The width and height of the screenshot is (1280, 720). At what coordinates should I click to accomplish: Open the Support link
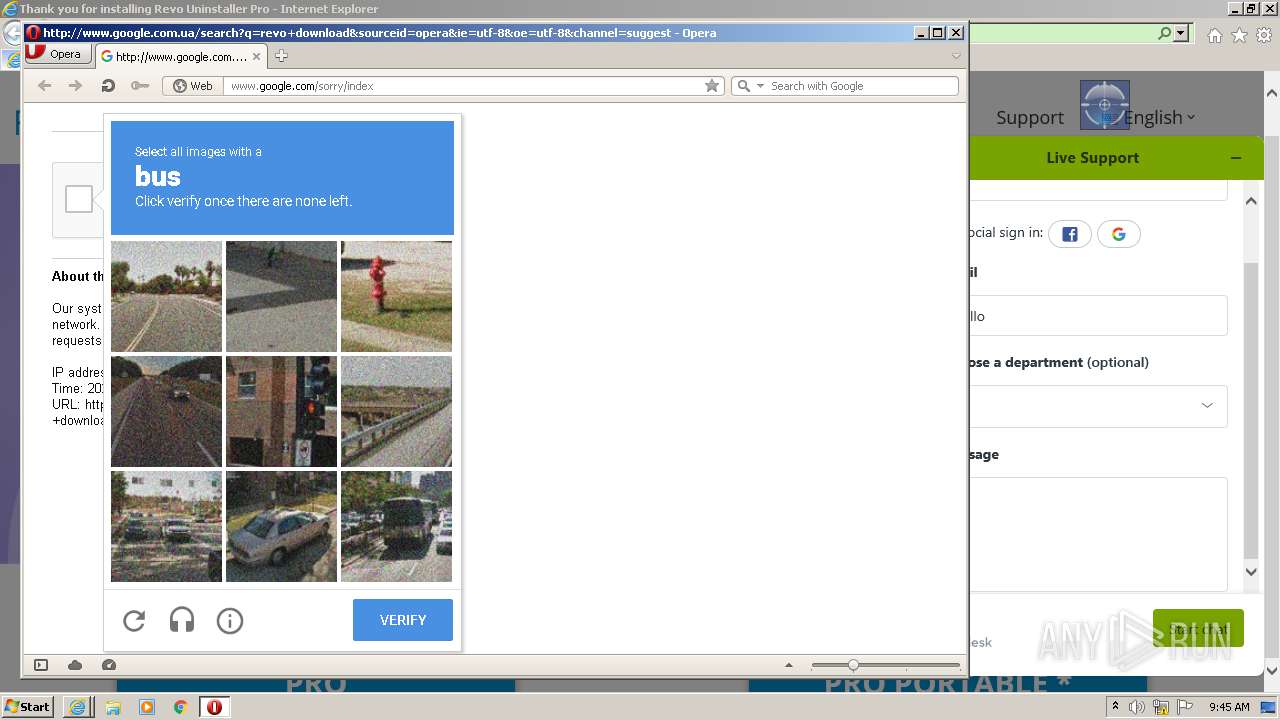click(x=1030, y=118)
